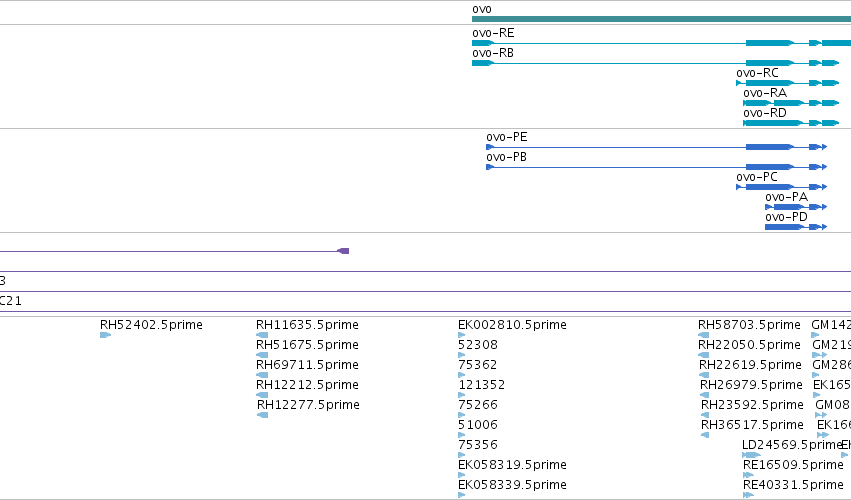Select the RH36517.5prime label
This screenshot has width=851, height=500.
click(x=752, y=425)
